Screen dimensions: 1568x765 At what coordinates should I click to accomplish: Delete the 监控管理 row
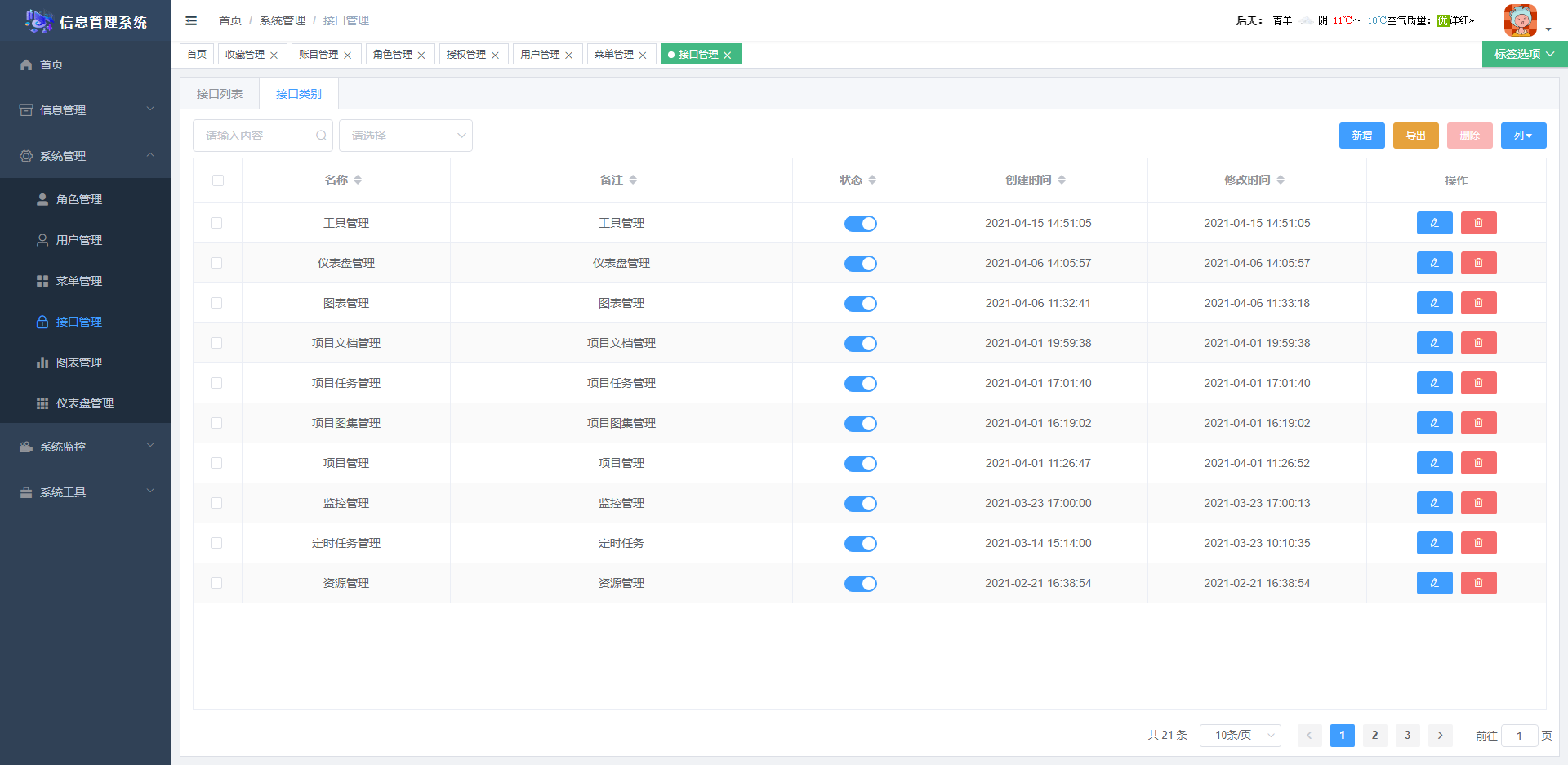coord(1478,503)
